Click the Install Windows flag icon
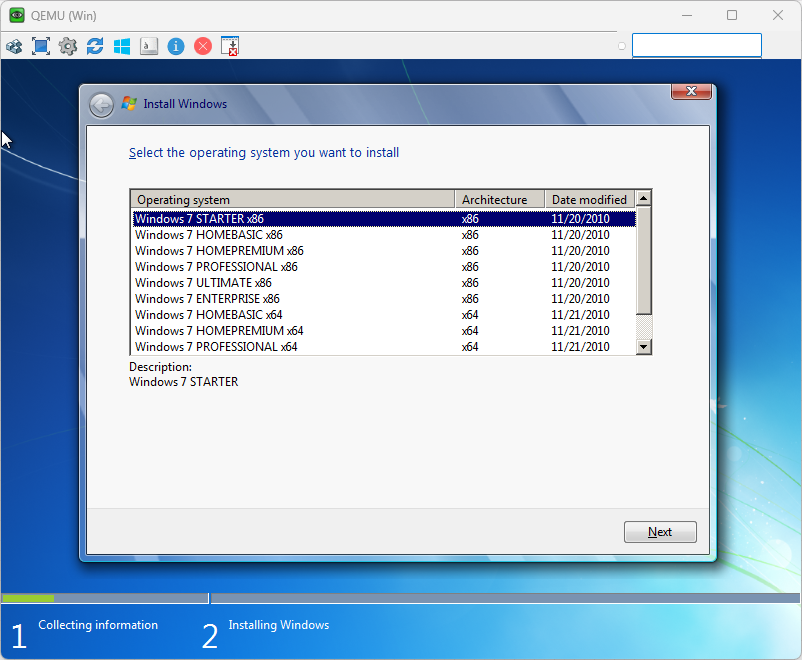The height and width of the screenshot is (660, 802). [x=128, y=103]
